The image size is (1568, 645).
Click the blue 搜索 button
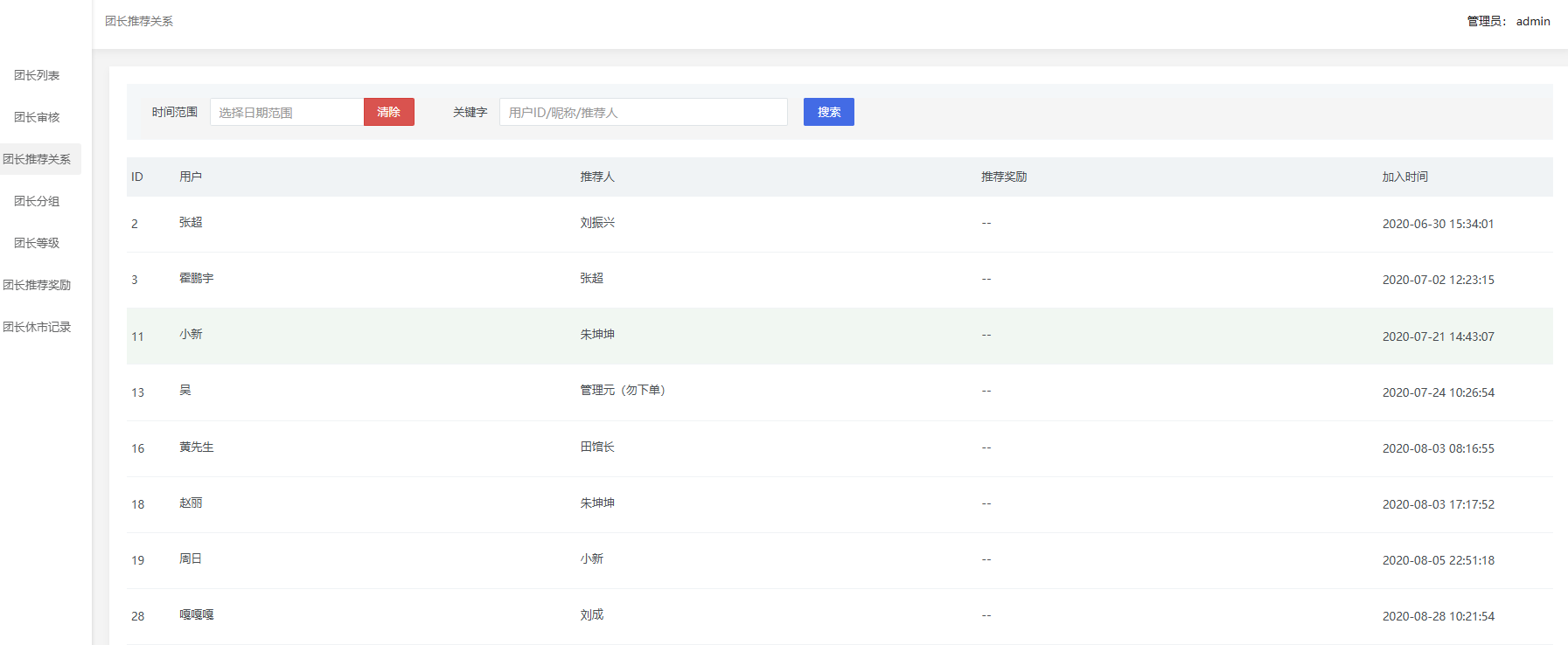click(828, 112)
